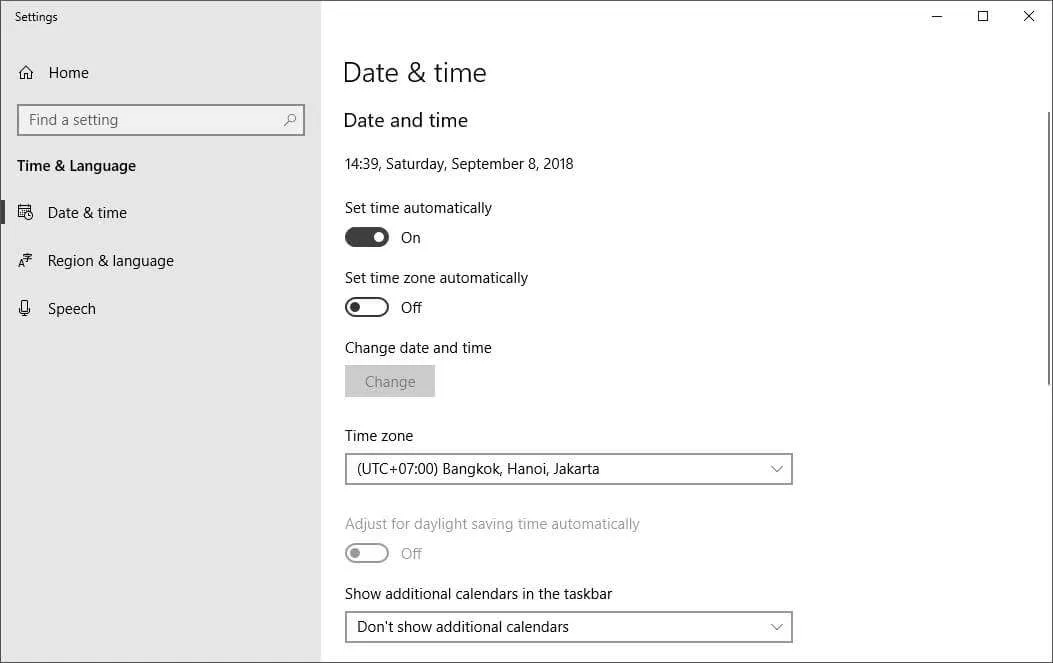Focus the Find a setting search box

161,120
